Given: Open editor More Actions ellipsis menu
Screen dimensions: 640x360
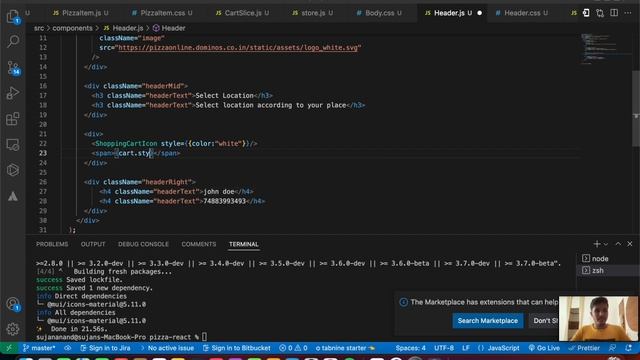Looking at the screenshot, I should tap(628, 13).
